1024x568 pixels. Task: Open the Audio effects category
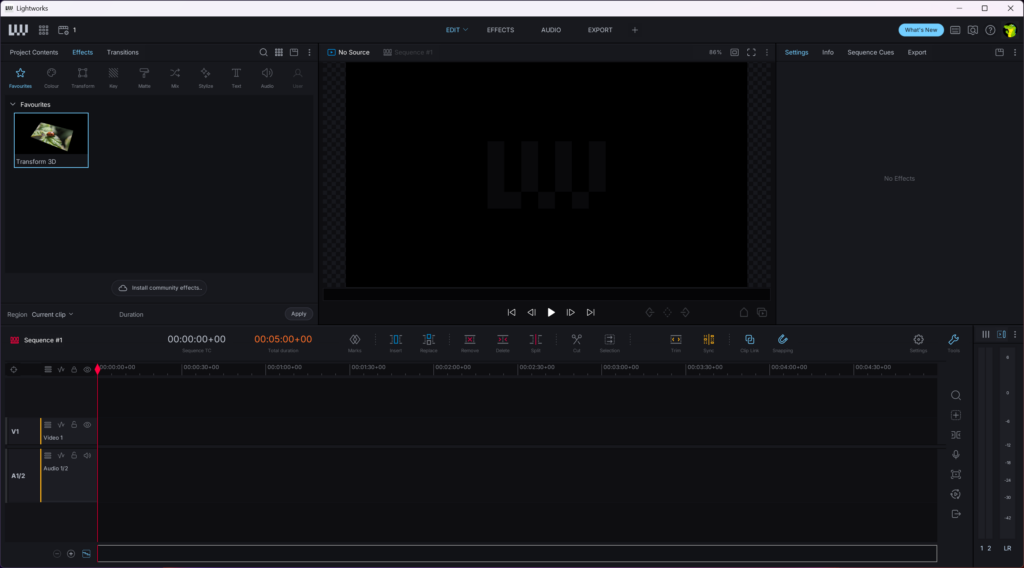[267, 77]
